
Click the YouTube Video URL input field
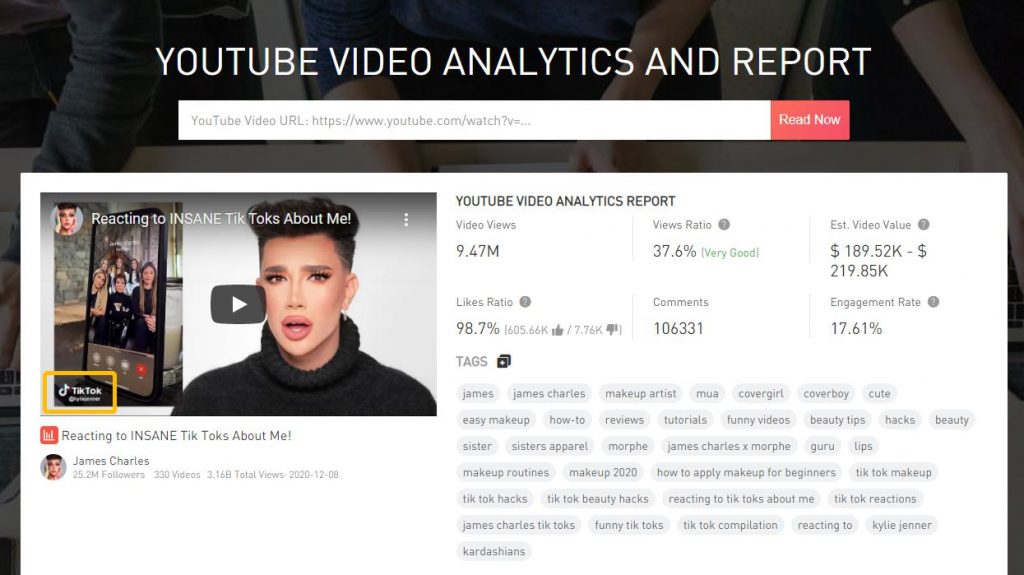click(474, 120)
